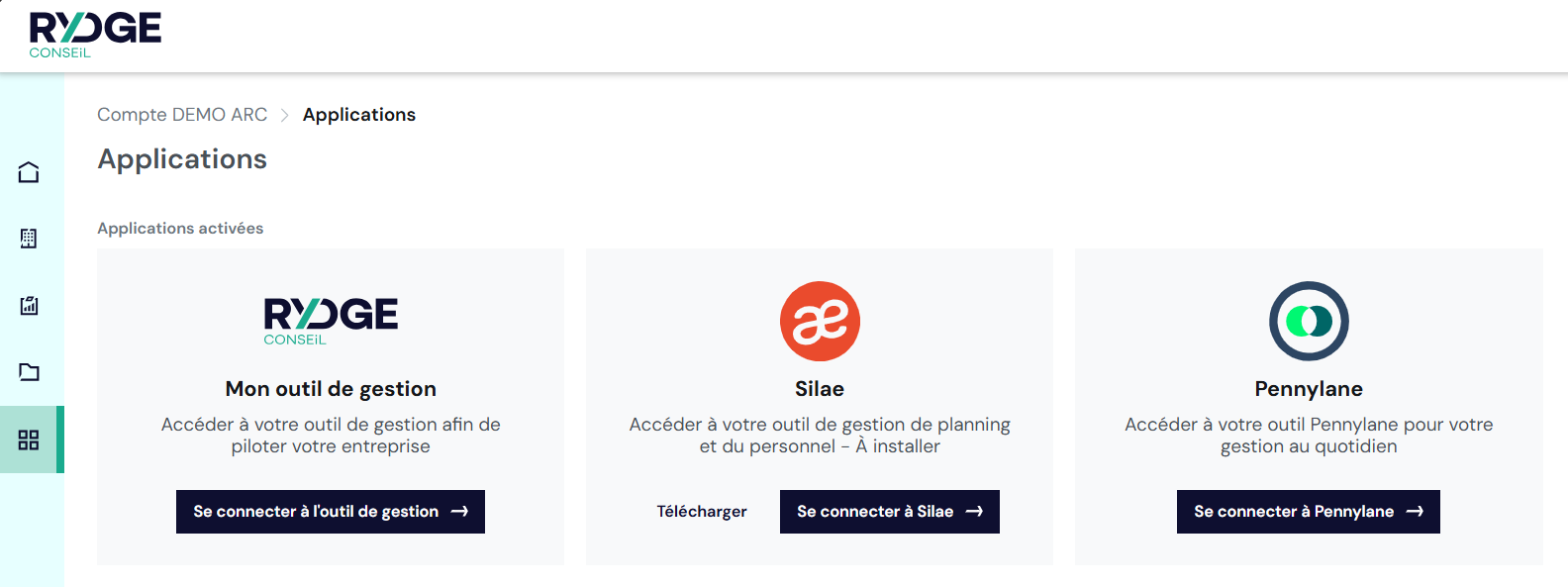Open the report chart icon in sidebar
Screen dimensions: 1568x587
pos(29,305)
